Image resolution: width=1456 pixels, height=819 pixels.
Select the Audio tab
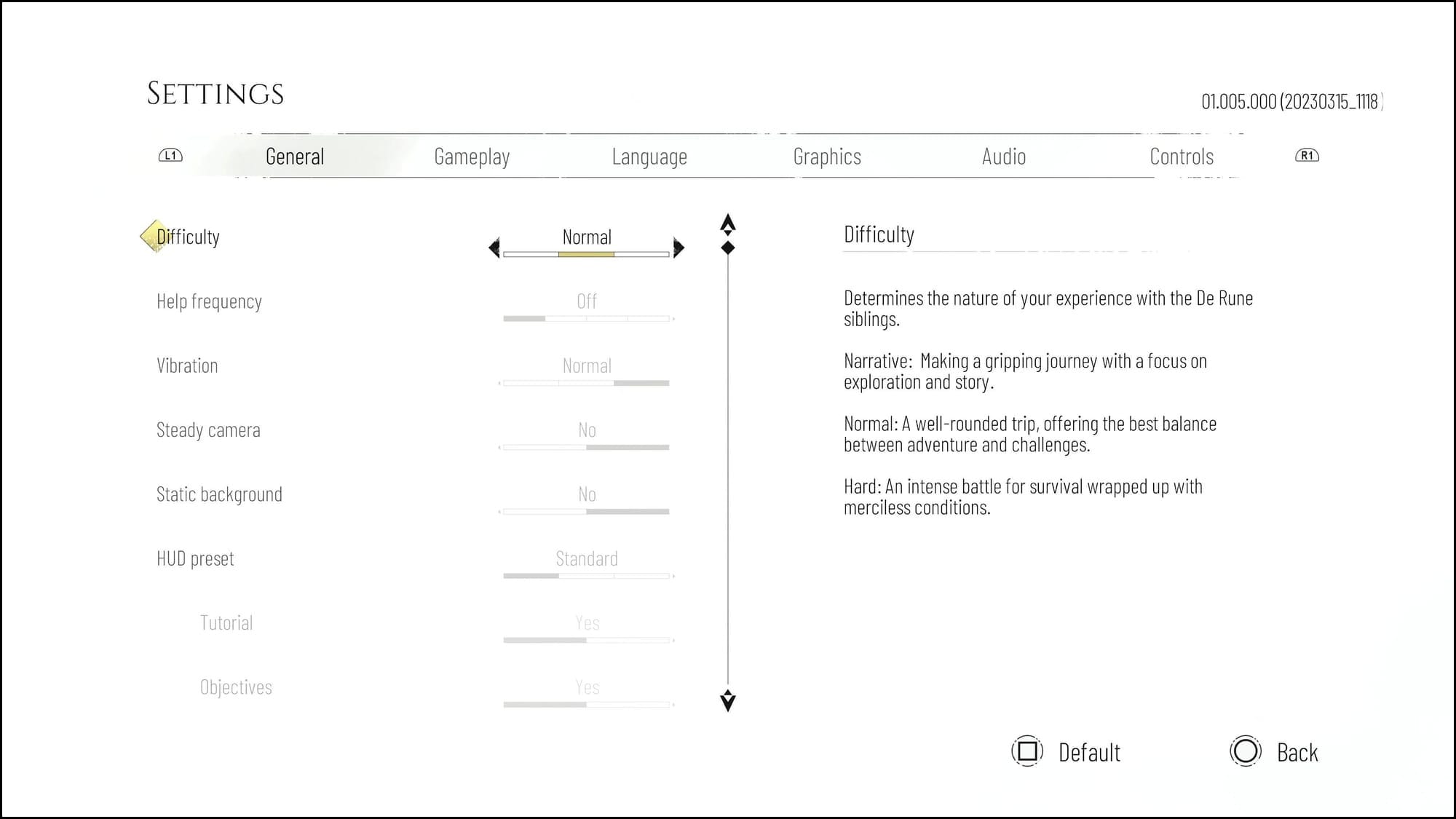pos(1004,155)
